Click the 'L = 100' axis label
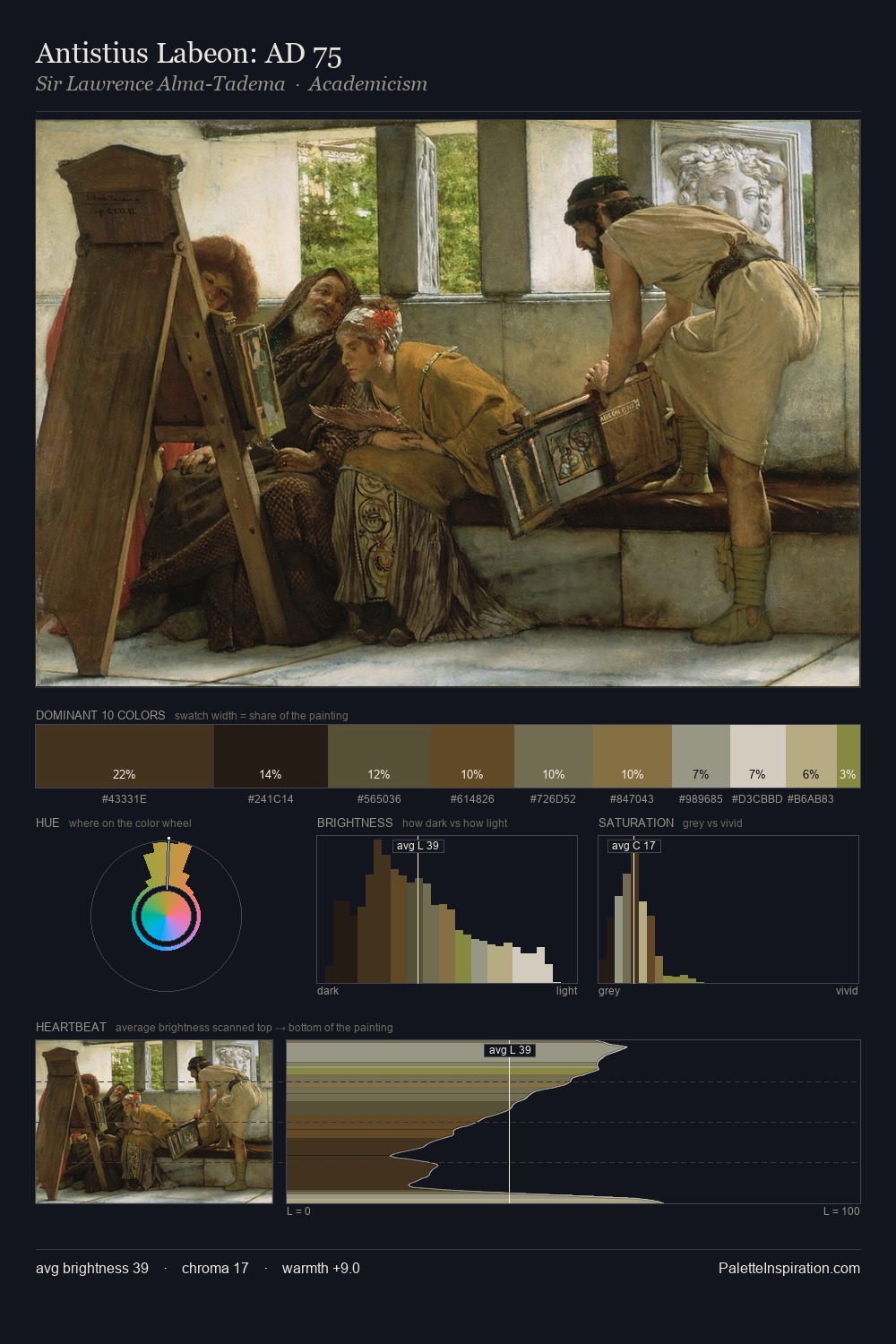The width and height of the screenshot is (896, 1344). click(841, 1211)
